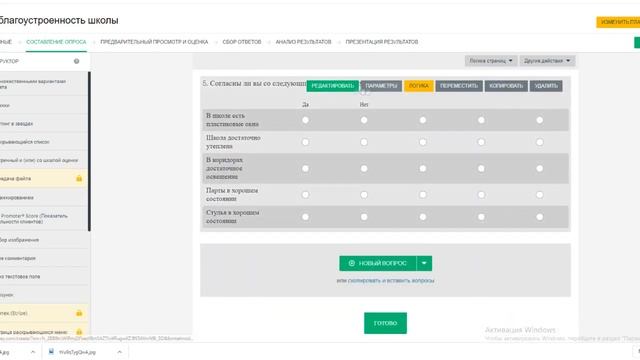
Task: Click the lock icon on the dropdown matrix row
Action: [x=79, y=332]
